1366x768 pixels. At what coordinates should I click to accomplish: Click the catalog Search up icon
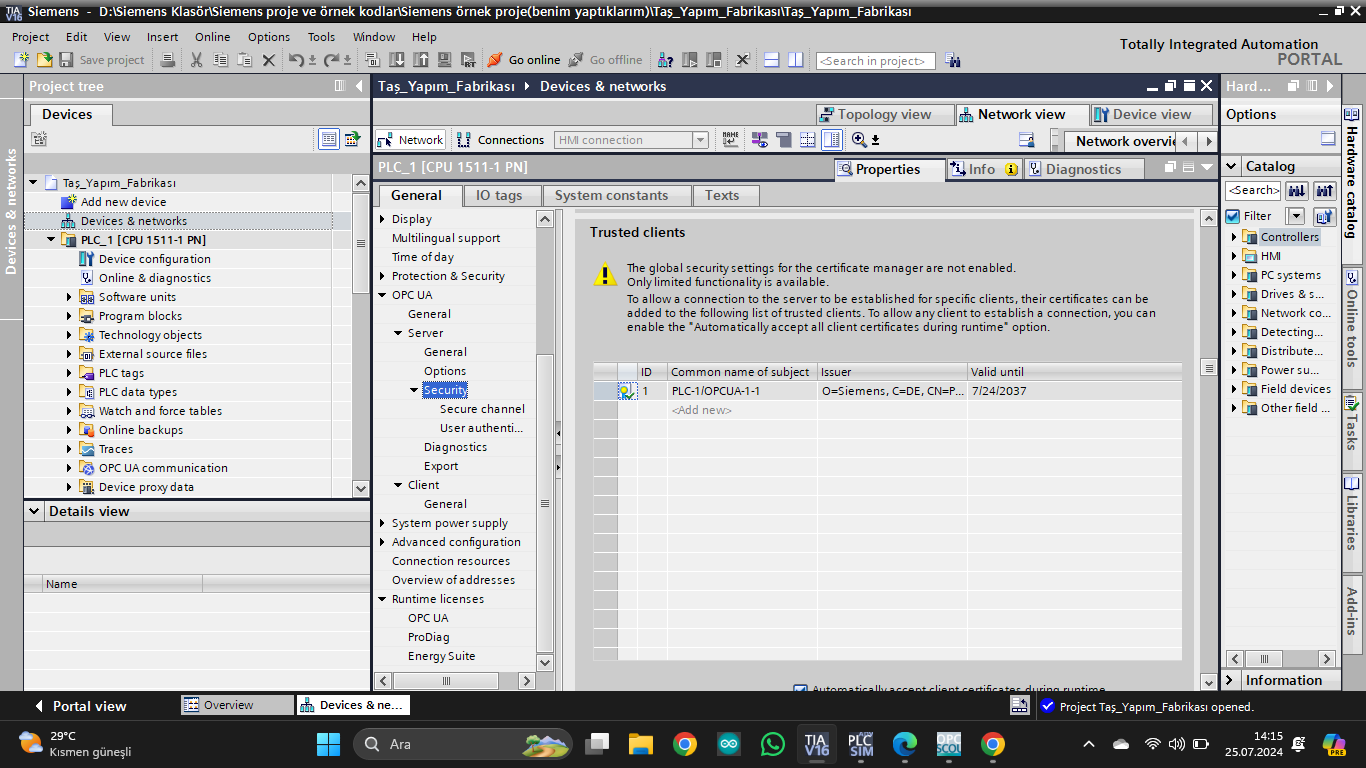(x=1325, y=190)
